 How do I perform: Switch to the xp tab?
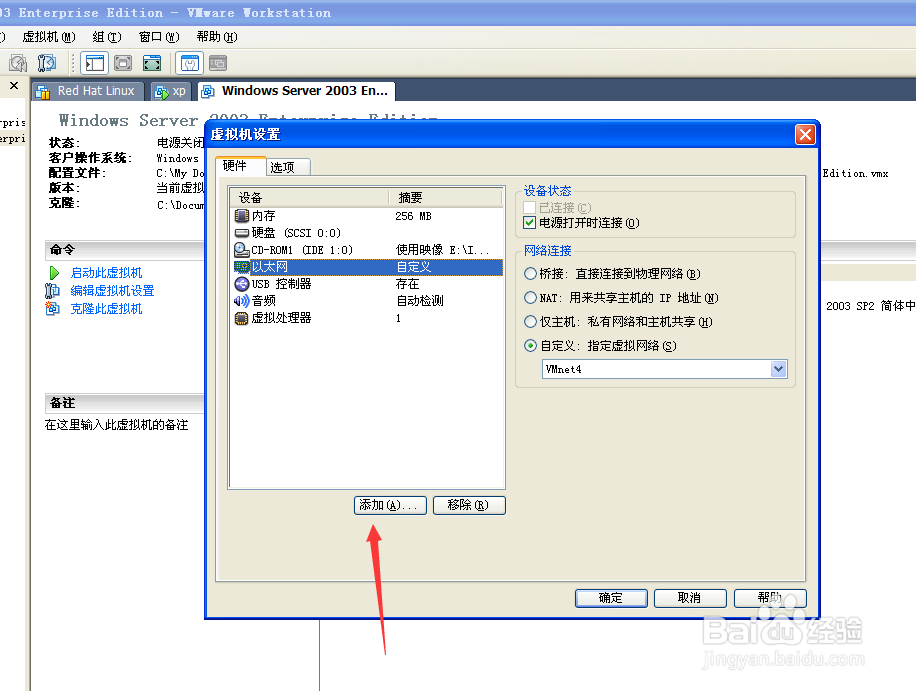(171, 91)
